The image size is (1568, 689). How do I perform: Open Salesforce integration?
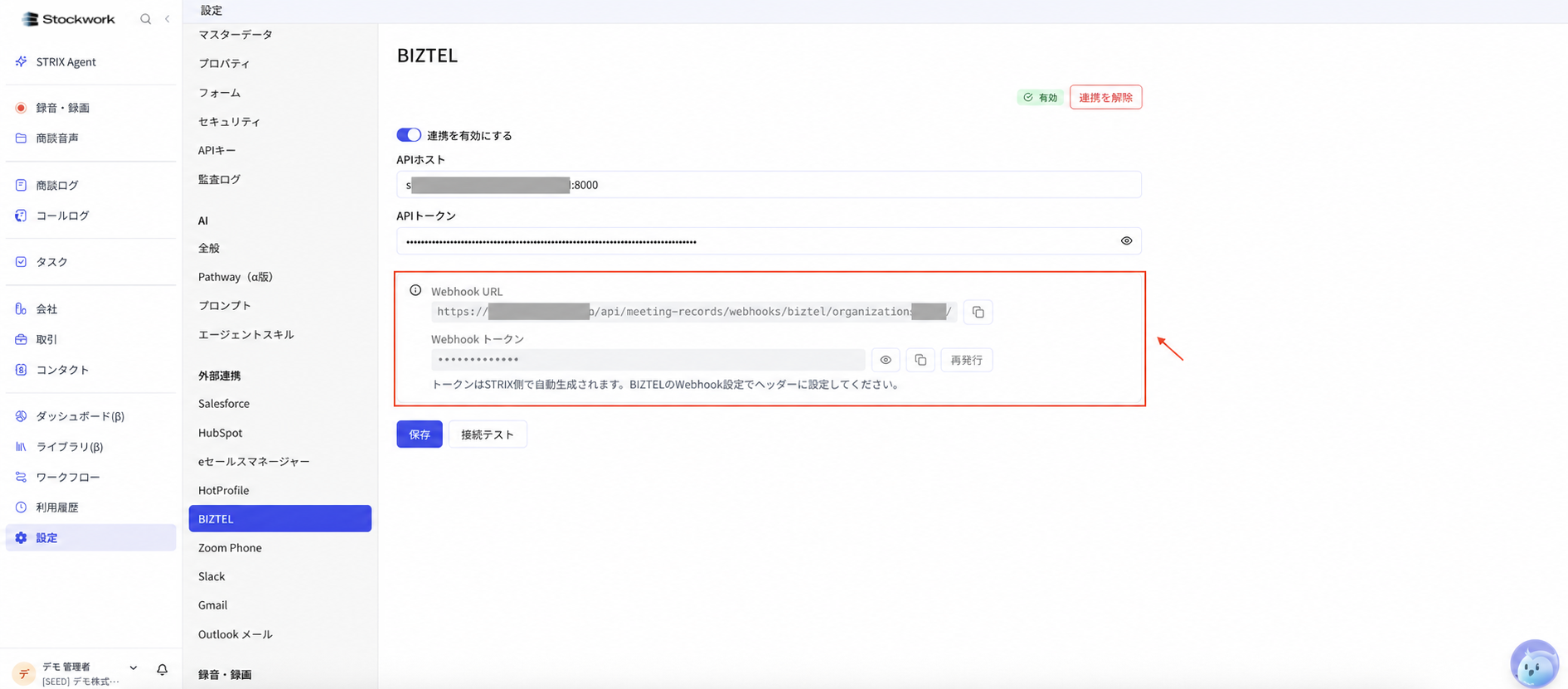click(279, 404)
